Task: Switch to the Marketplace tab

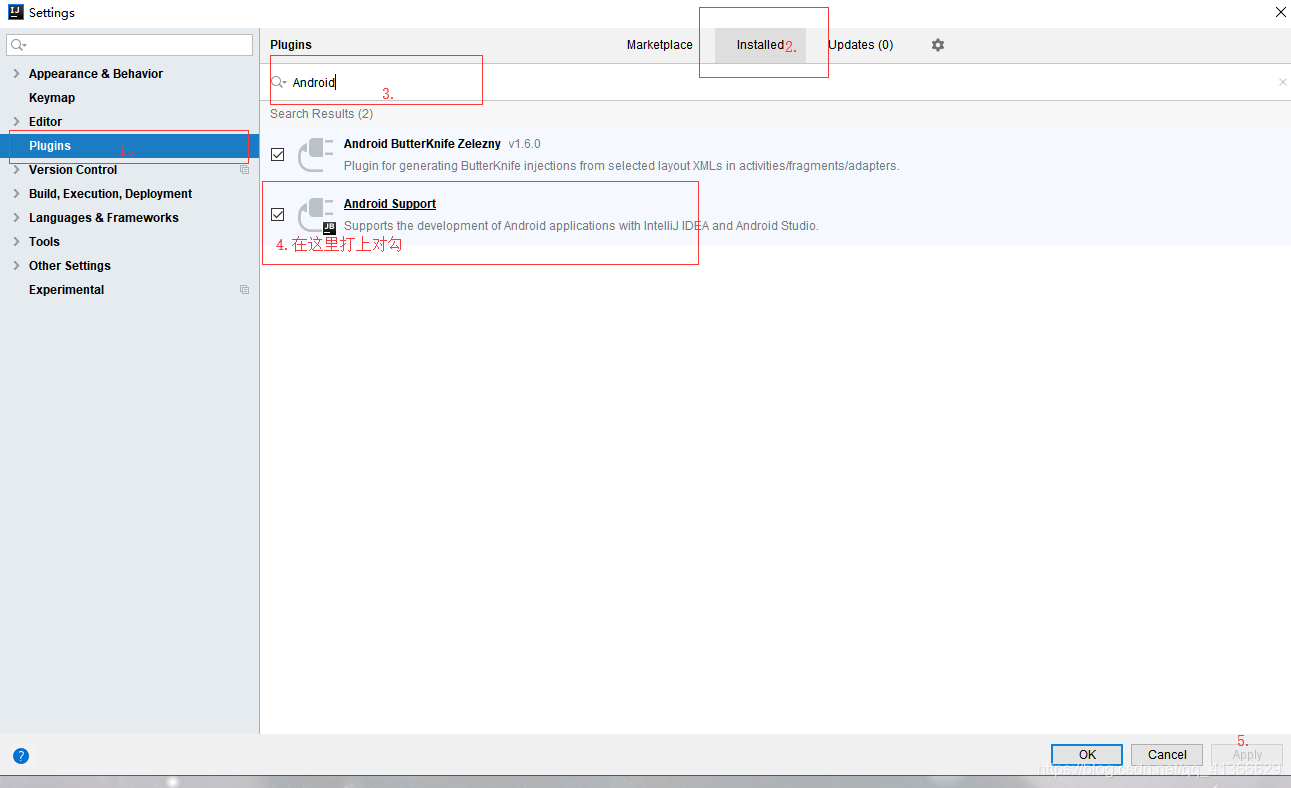Action: click(x=659, y=45)
